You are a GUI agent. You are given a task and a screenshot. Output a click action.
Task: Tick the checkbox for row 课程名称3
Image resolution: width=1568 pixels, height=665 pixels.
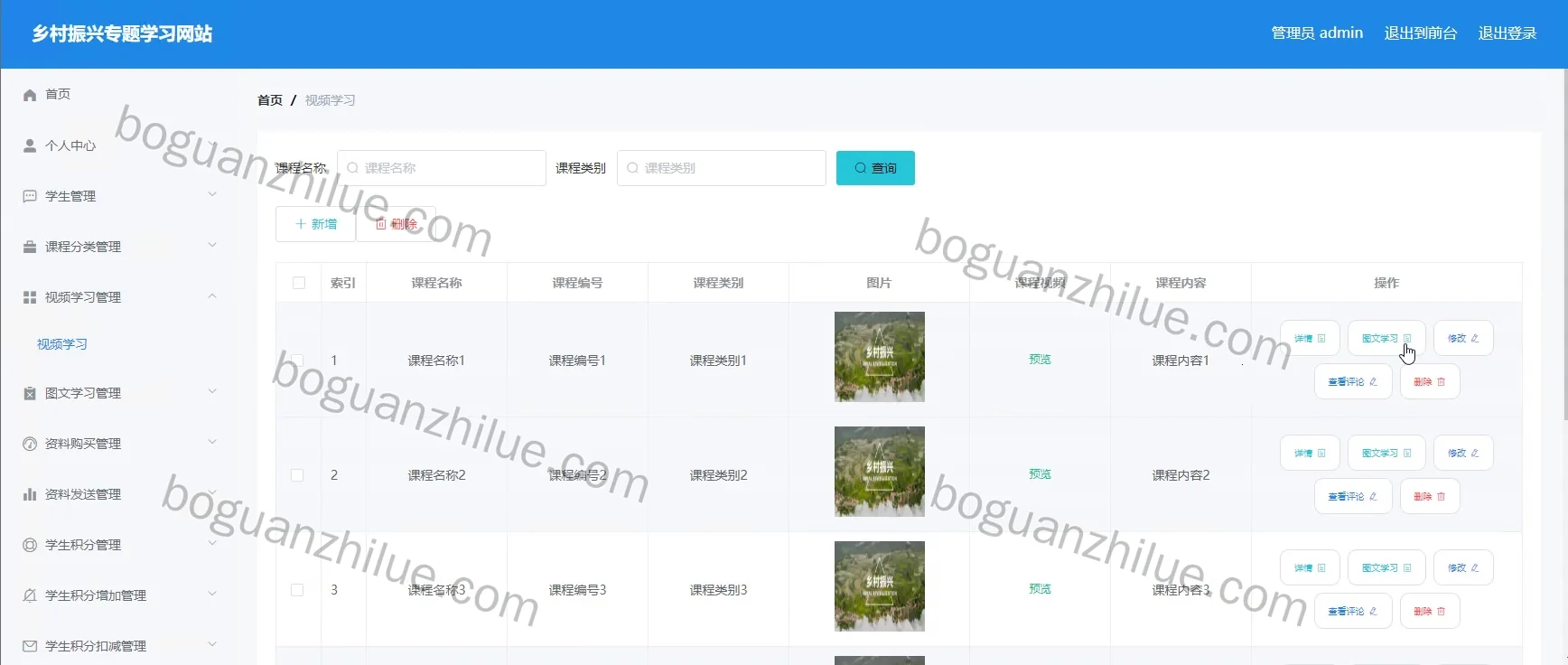(x=297, y=590)
